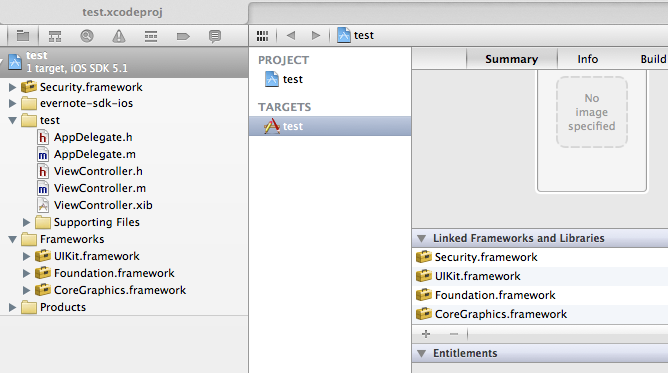Switch to the Info tab
This screenshot has width=668, height=373.
(x=587, y=59)
